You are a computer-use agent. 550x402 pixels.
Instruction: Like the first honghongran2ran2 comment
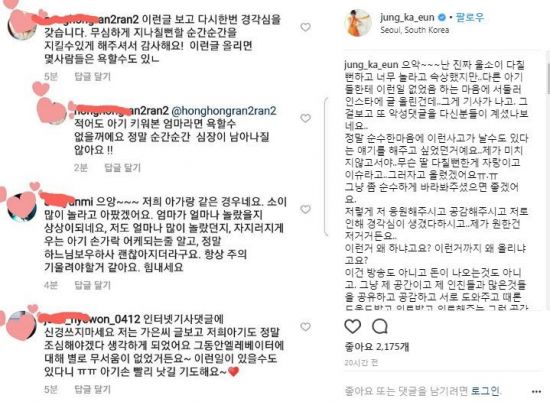click(306, 27)
